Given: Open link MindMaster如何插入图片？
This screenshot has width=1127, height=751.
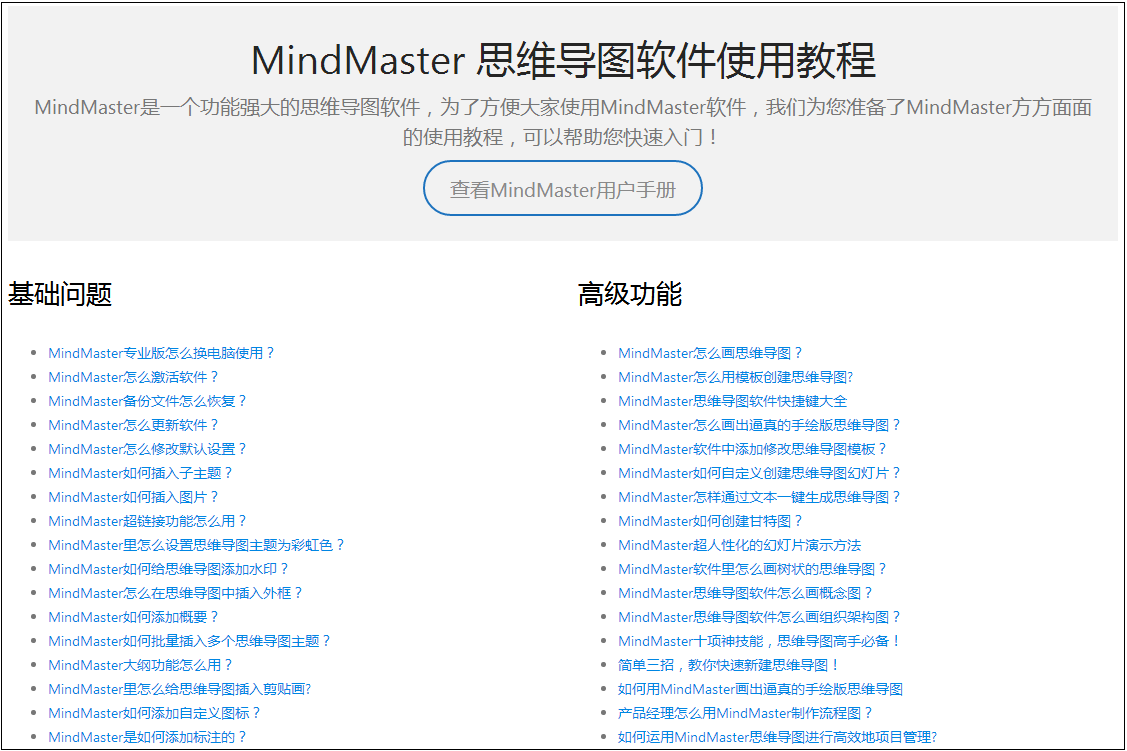Looking at the screenshot, I should coord(134,497).
